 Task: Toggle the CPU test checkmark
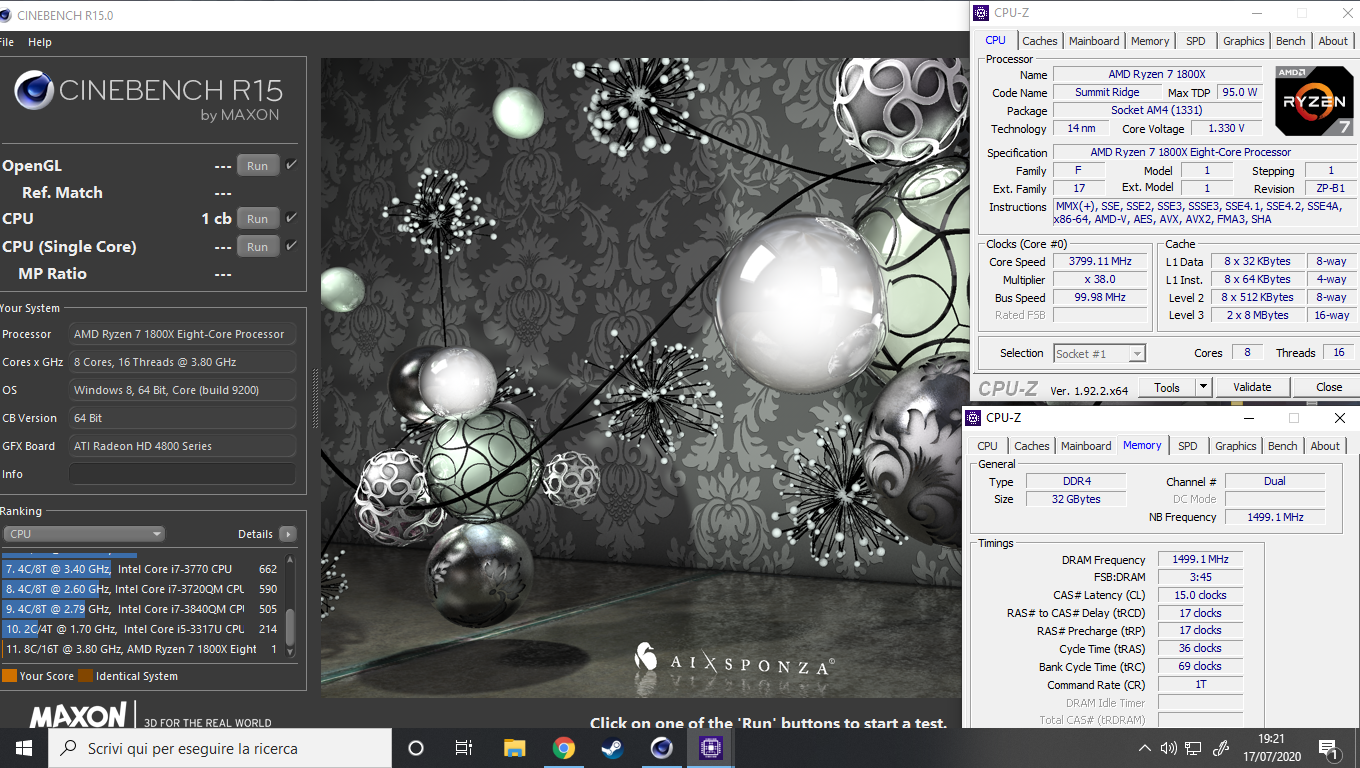pyautogui.click(x=291, y=218)
